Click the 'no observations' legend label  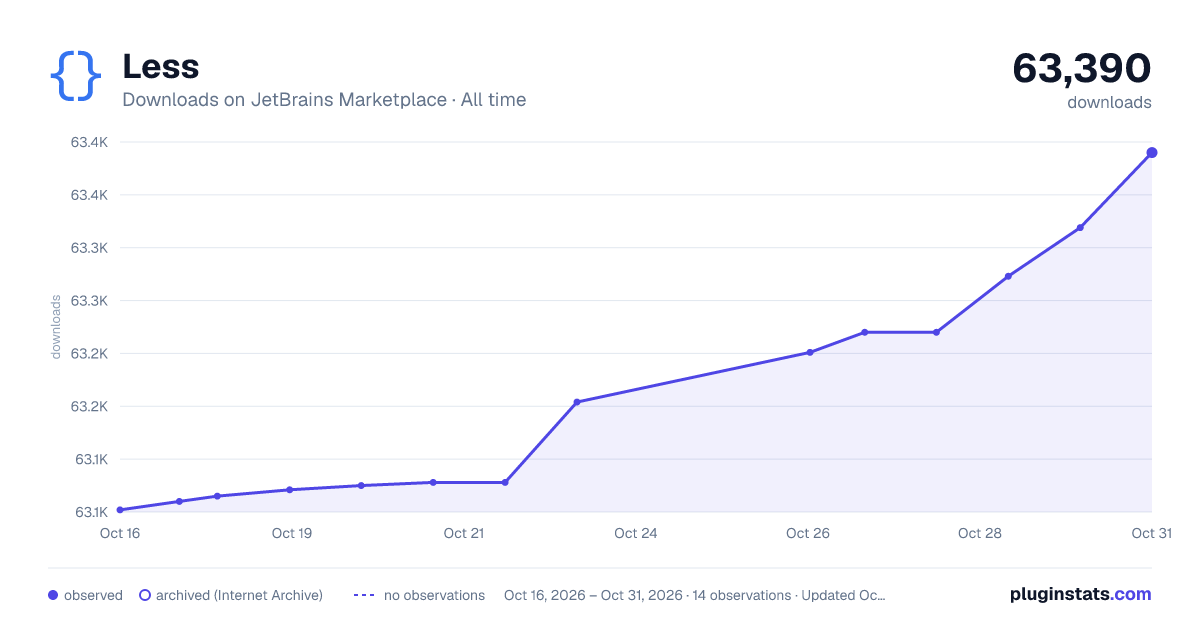(434, 595)
